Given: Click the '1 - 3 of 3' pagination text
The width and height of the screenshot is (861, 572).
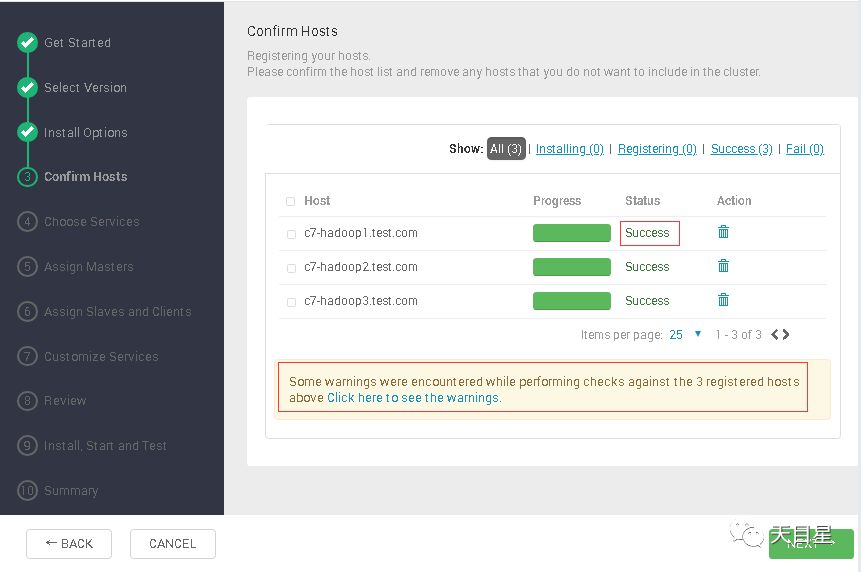Looking at the screenshot, I should click(x=739, y=335).
